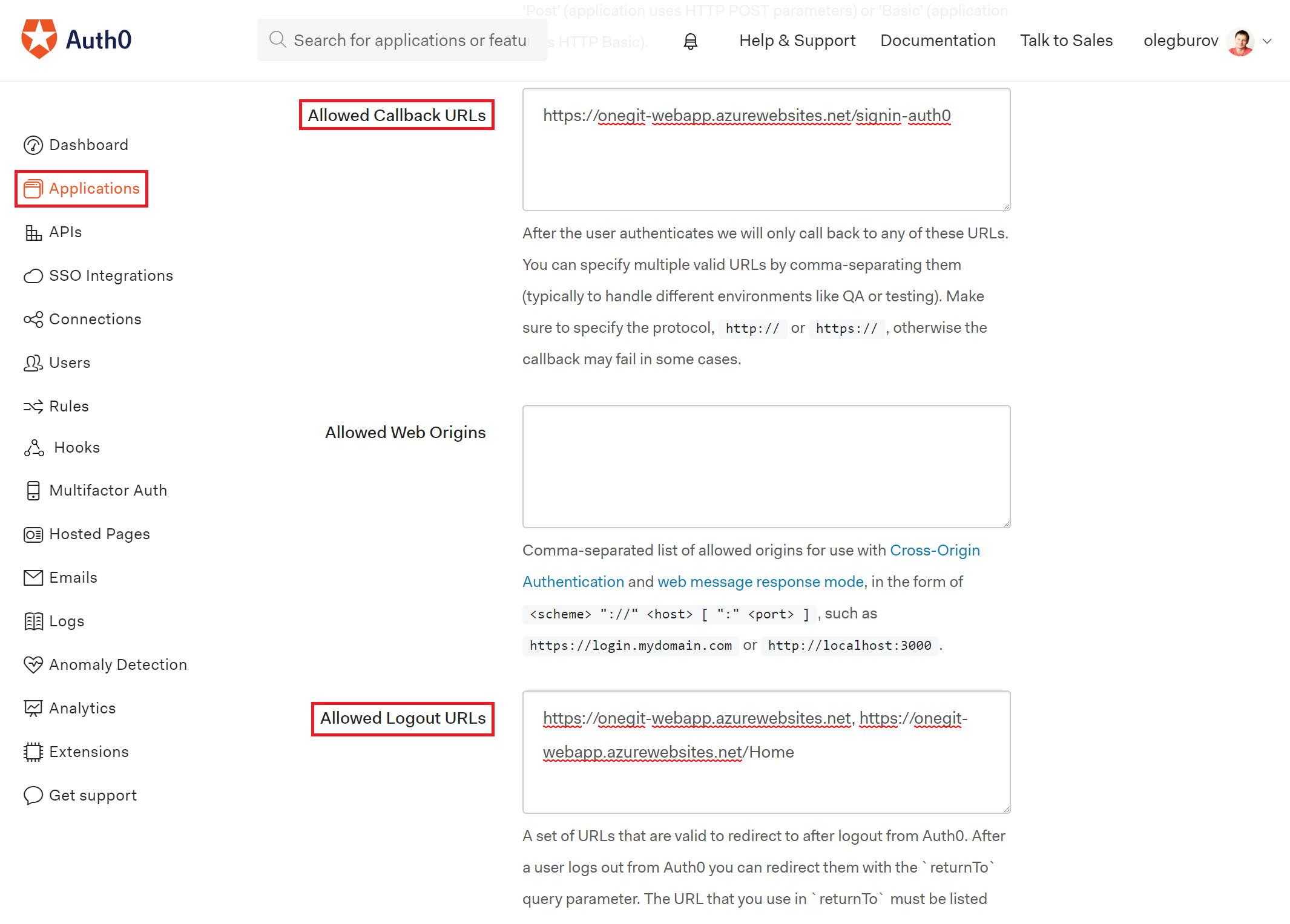
Task: Click the Documentation header link
Action: point(937,41)
